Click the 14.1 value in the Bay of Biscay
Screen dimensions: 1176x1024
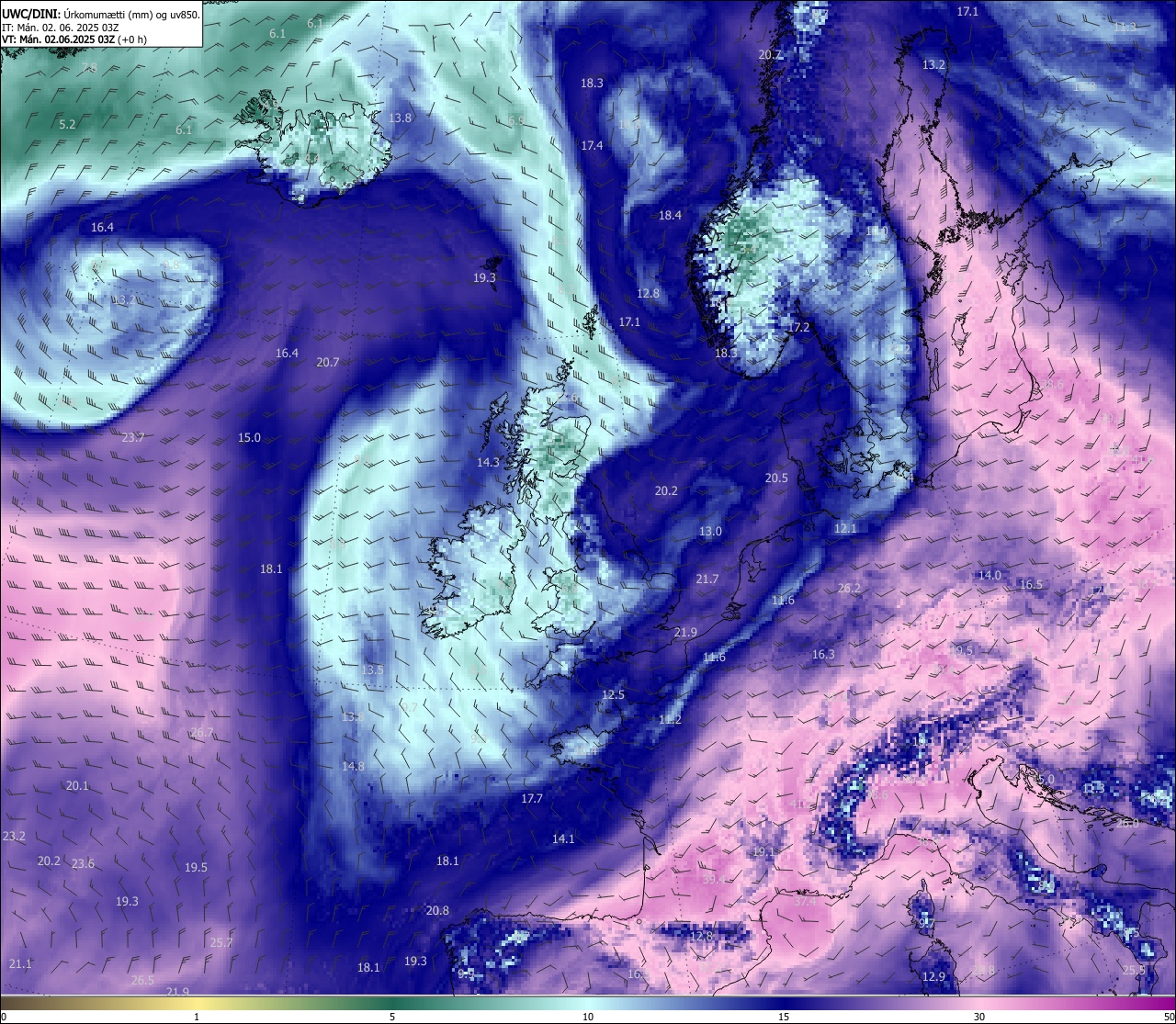[563, 838]
